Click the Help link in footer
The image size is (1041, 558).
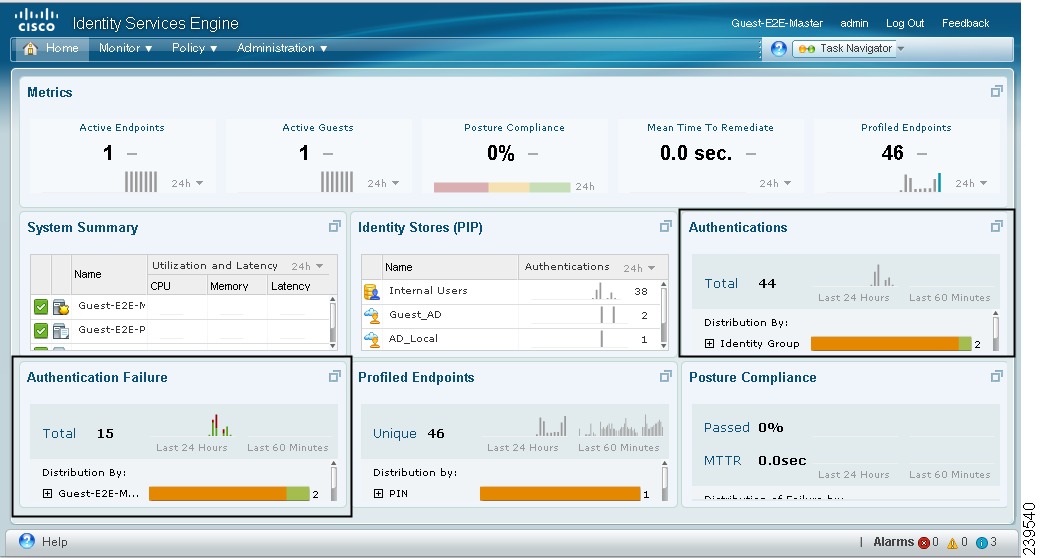click(54, 542)
